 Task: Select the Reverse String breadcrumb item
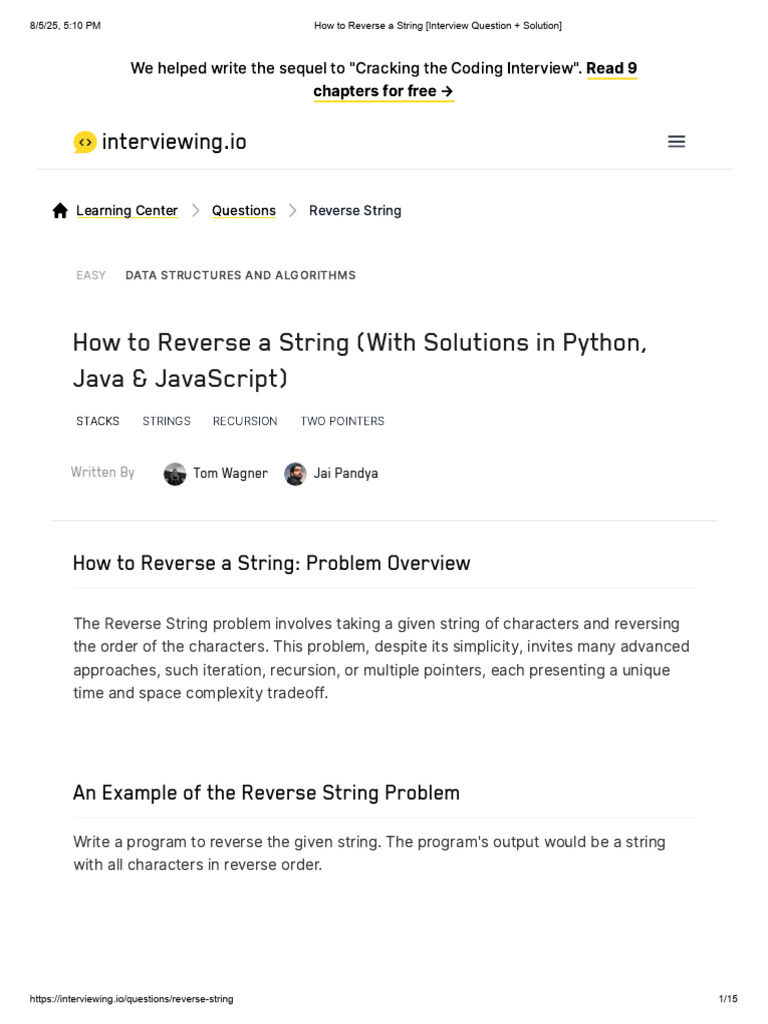pos(355,211)
